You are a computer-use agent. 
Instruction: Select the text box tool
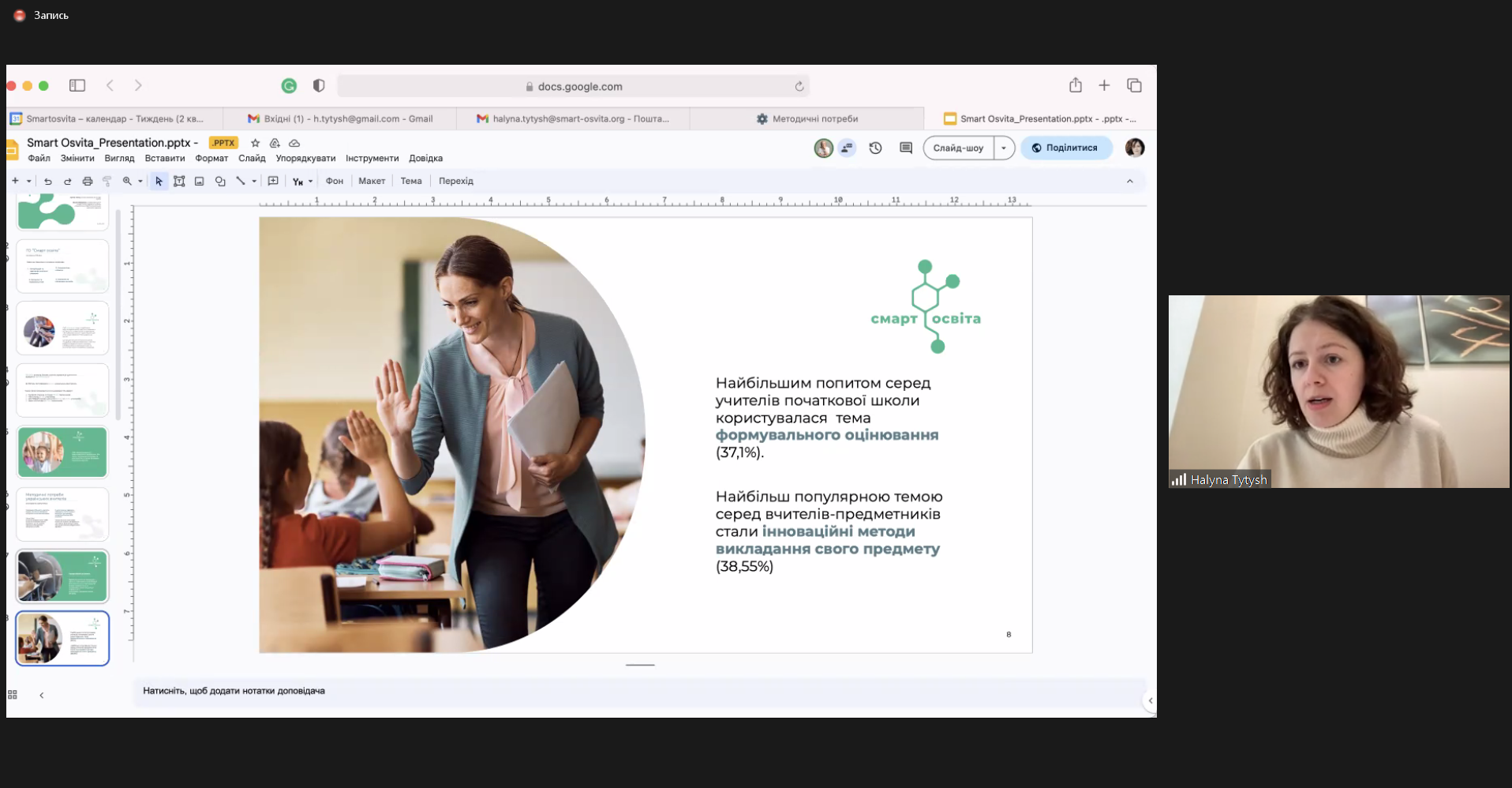pyautogui.click(x=179, y=182)
